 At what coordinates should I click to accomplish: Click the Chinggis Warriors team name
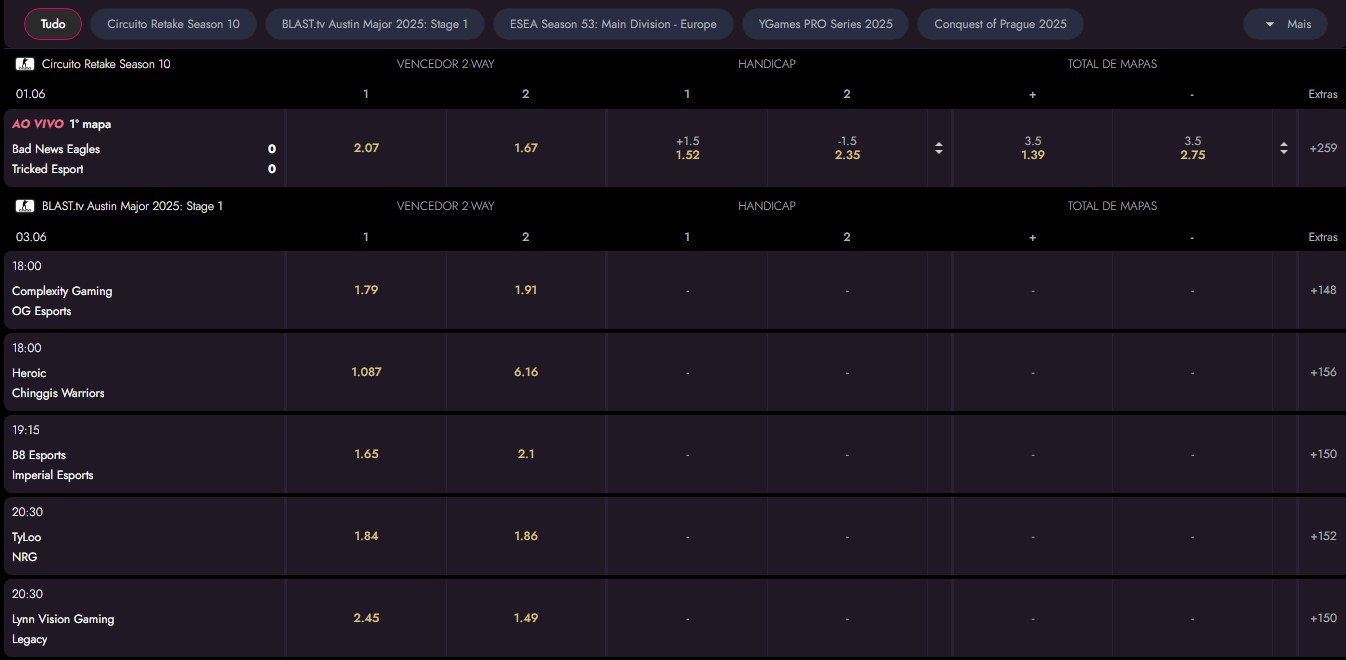[x=58, y=393]
